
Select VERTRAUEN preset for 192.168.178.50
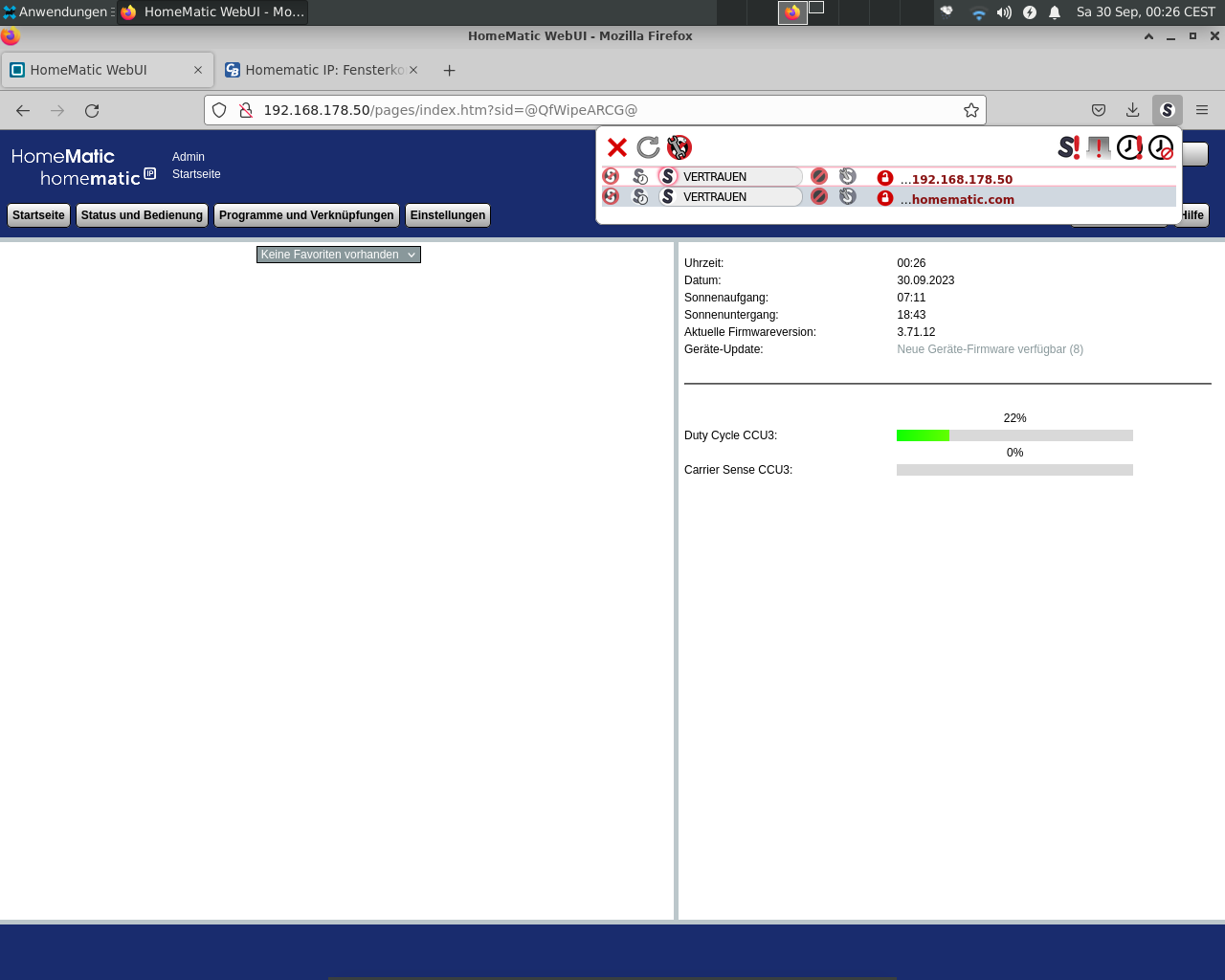tap(730, 176)
